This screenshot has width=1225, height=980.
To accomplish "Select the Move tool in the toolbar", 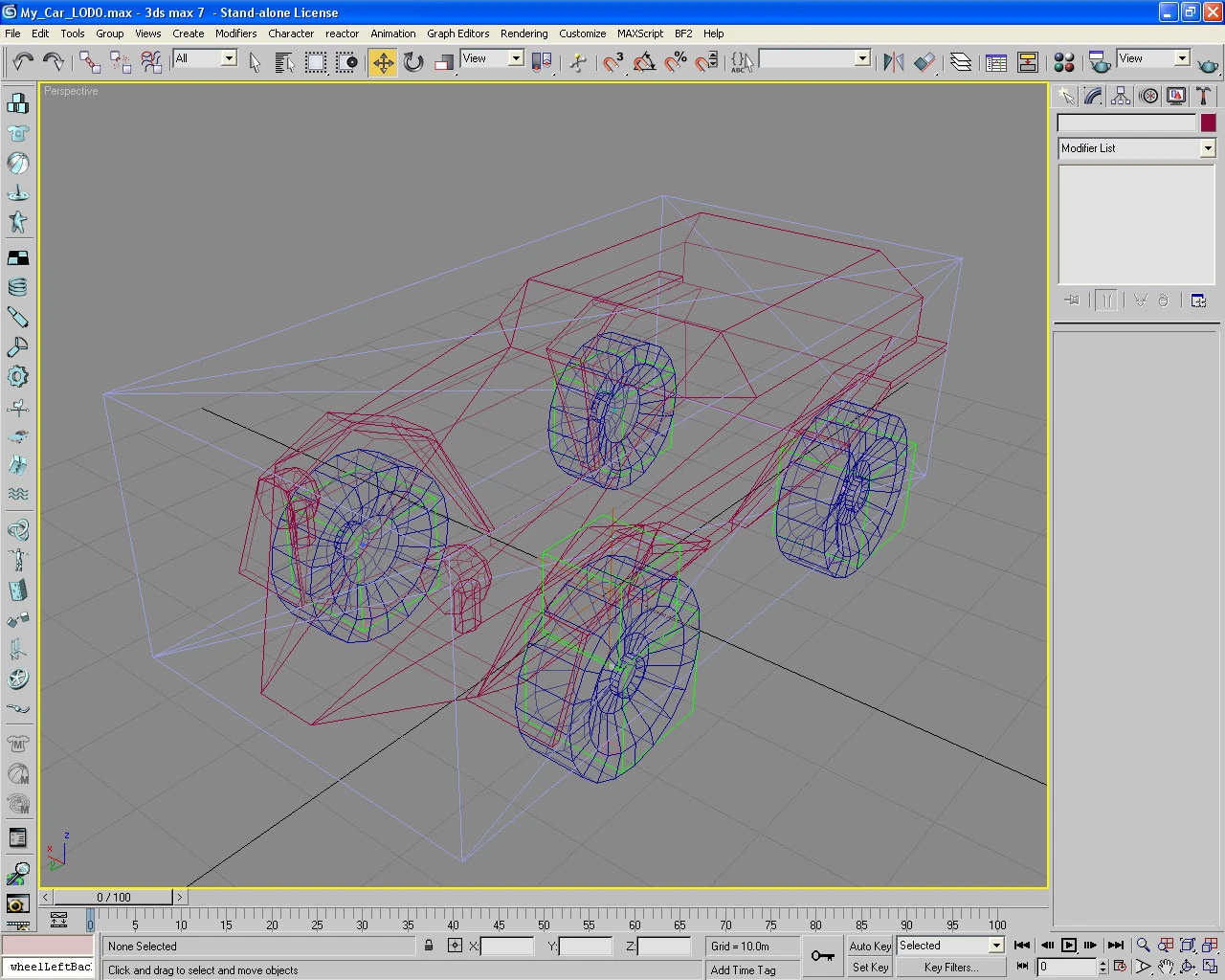I will 383,63.
